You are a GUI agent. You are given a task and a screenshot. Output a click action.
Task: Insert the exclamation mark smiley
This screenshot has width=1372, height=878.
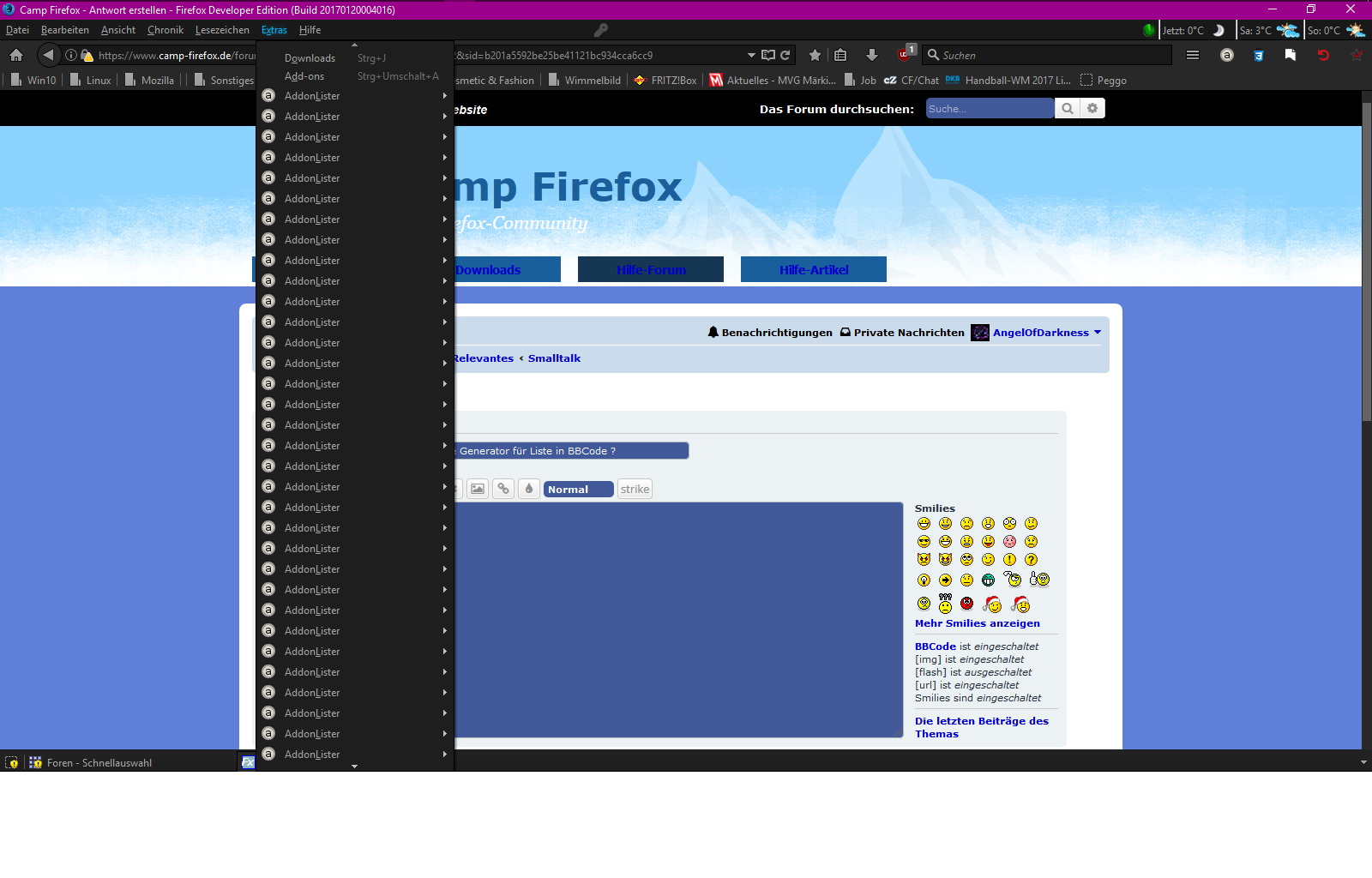(1009, 559)
